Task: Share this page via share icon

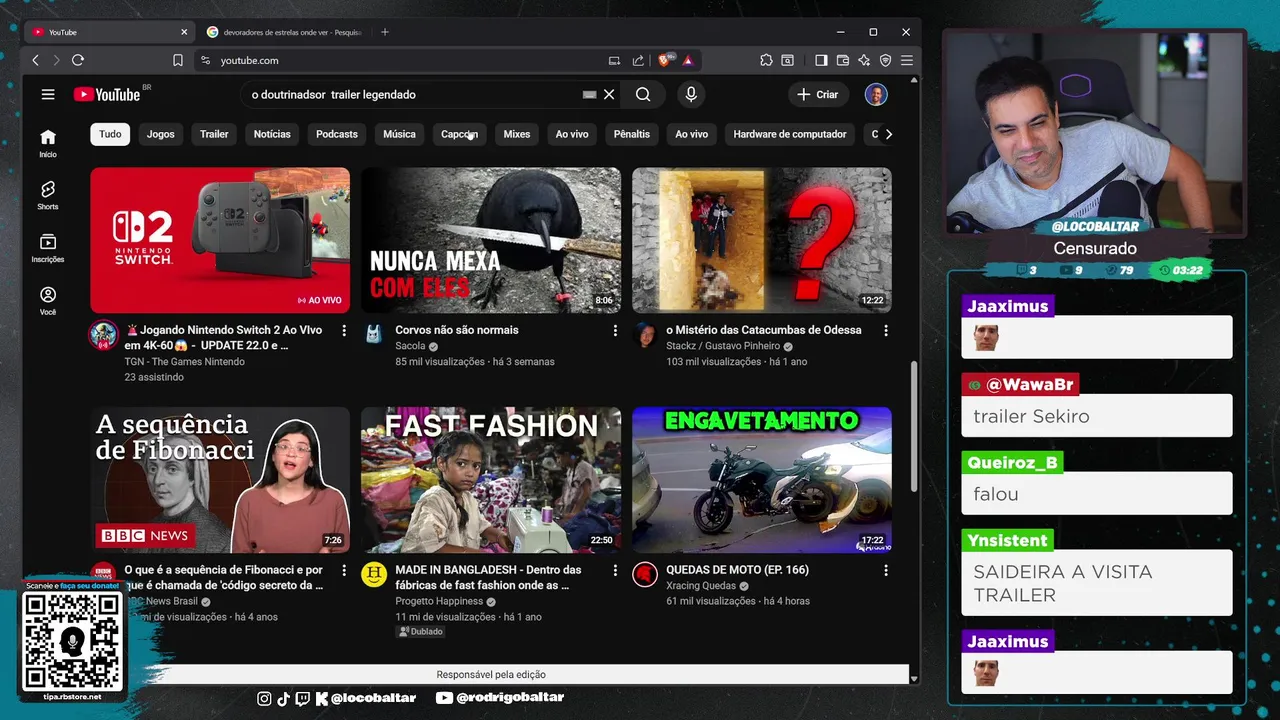Action: (x=639, y=60)
